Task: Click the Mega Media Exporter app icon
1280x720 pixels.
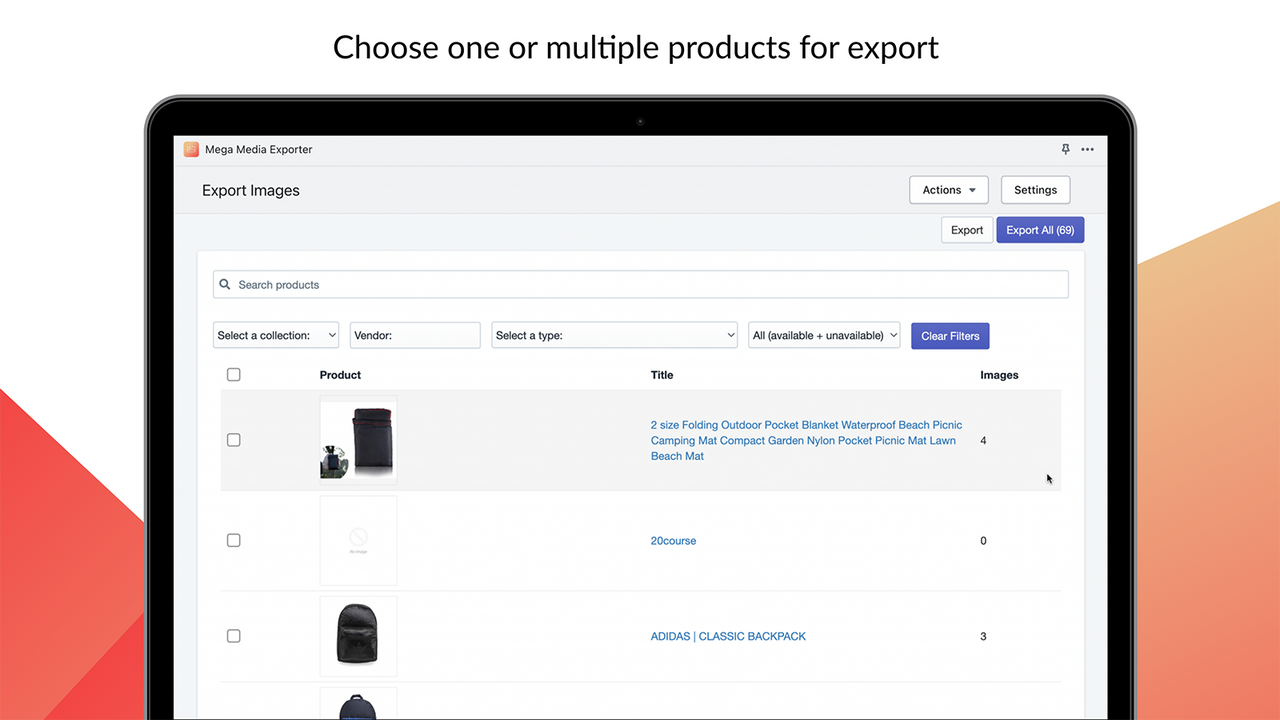Action: click(x=190, y=148)
